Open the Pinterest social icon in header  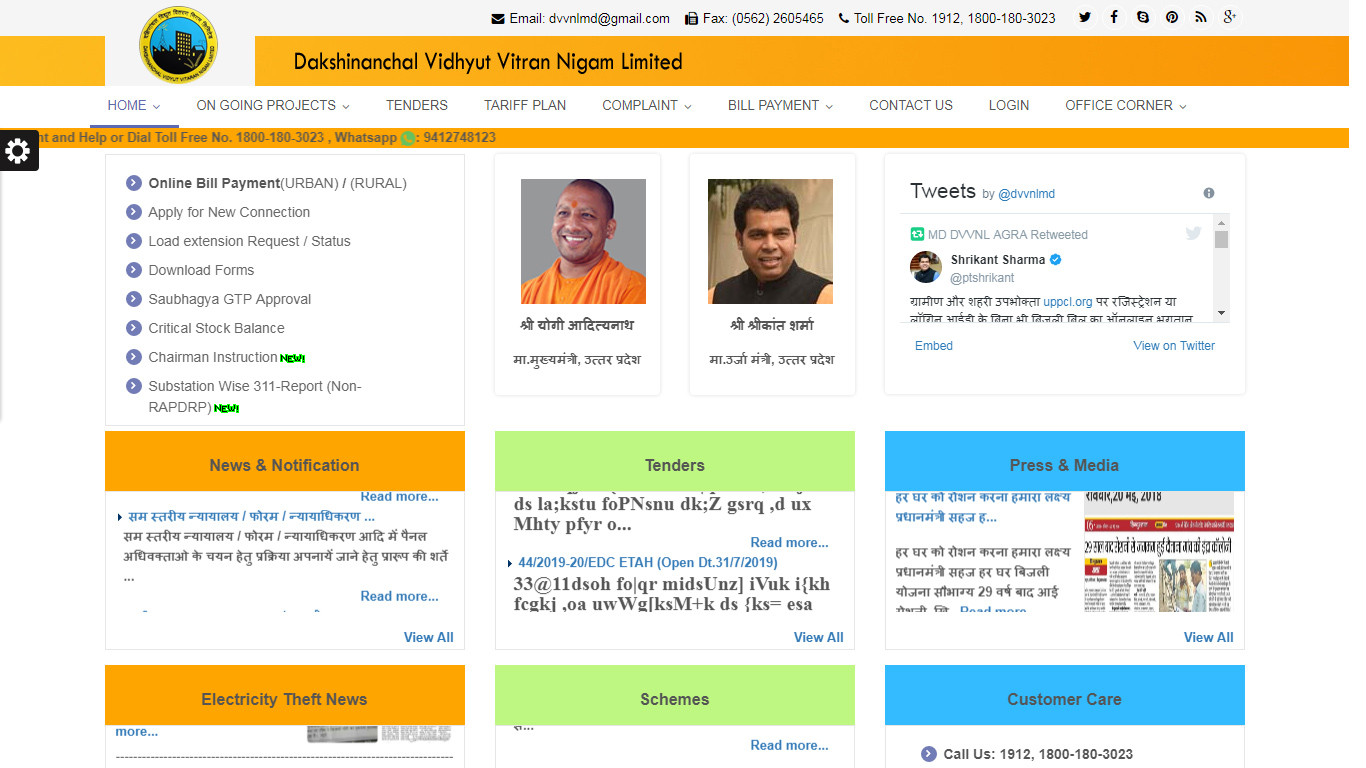(1172, 17)
